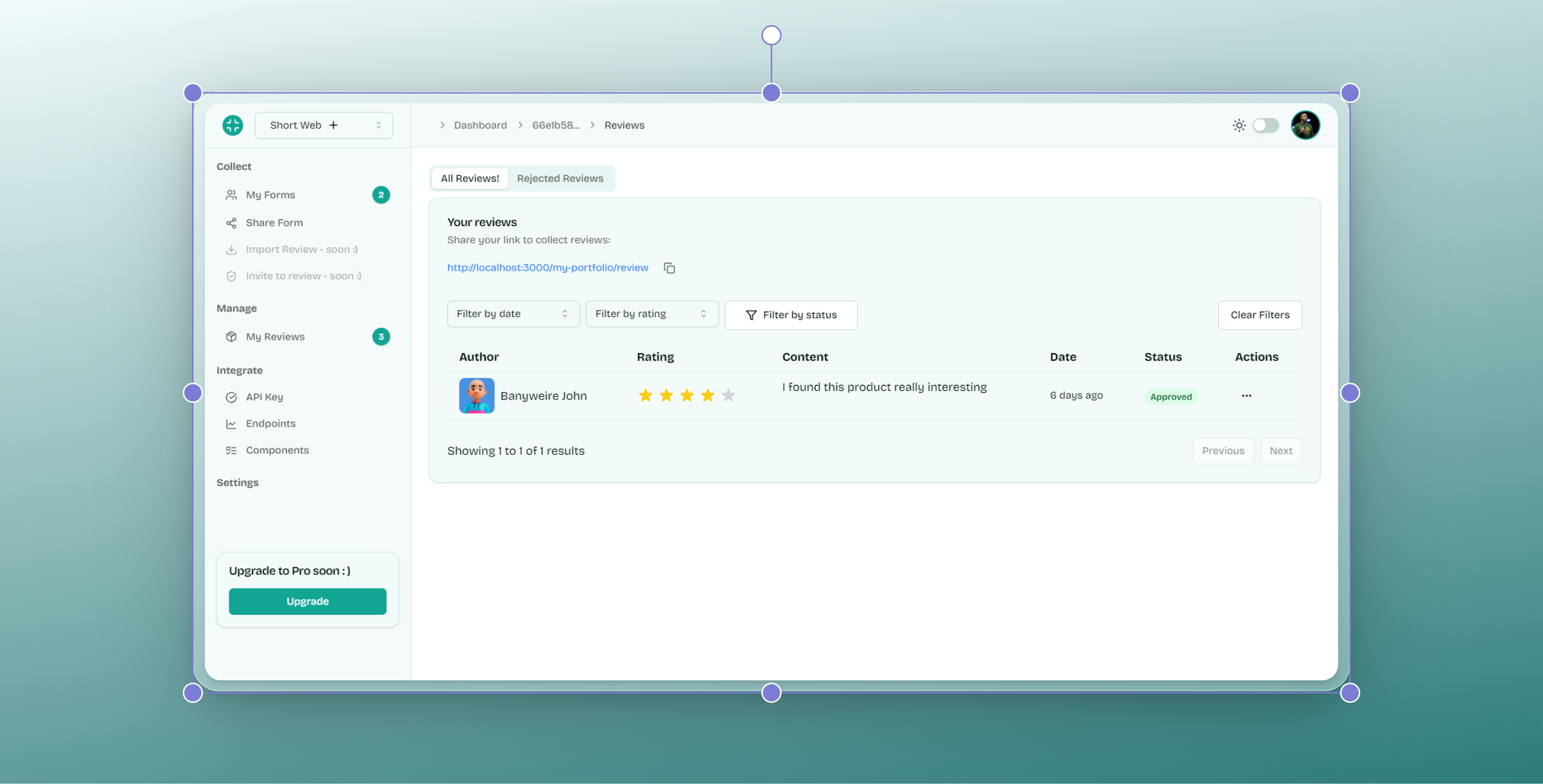1543x784 pixels.
Task: Open API Key in sidebar
Action: point(308,397)
